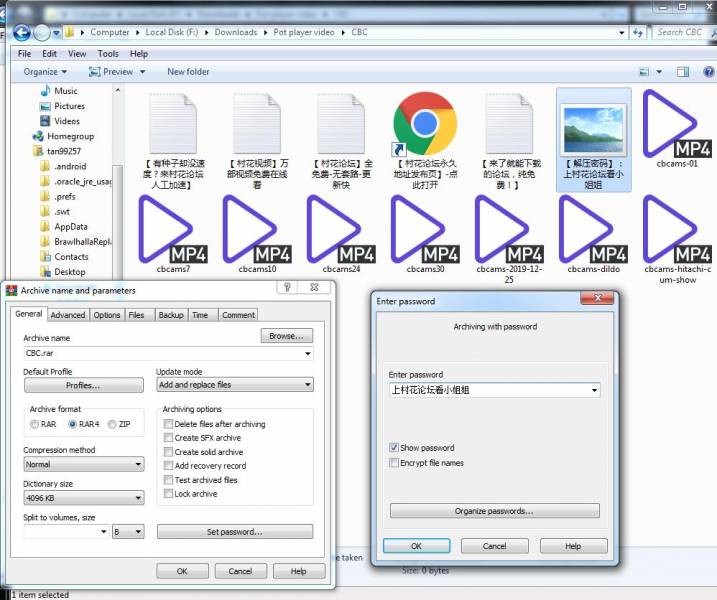This screenshot has height=600, width=717.
Task: Click the Organize passwords button
Action: click(x=494, y=511)
